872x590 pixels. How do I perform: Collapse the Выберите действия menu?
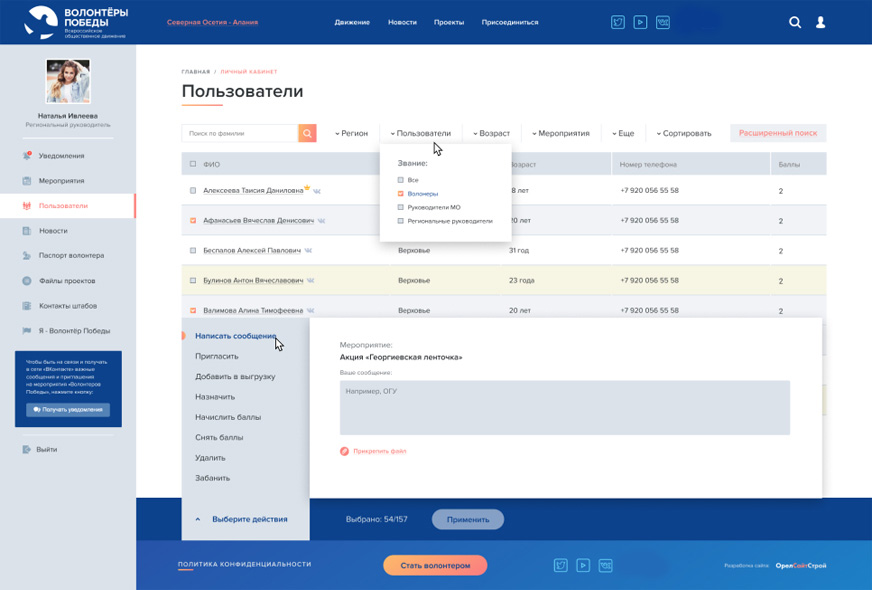pyautogui.click(x=198, y=519)
